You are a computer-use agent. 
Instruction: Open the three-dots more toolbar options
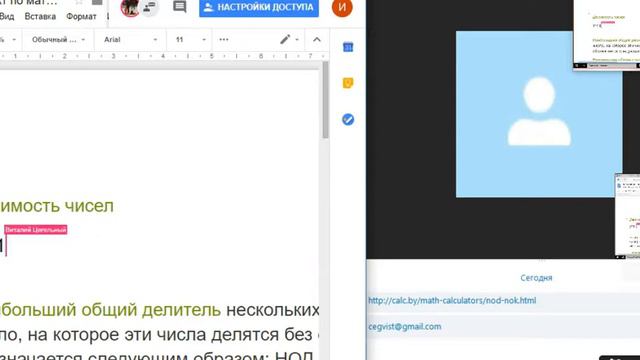click(224, 39)
